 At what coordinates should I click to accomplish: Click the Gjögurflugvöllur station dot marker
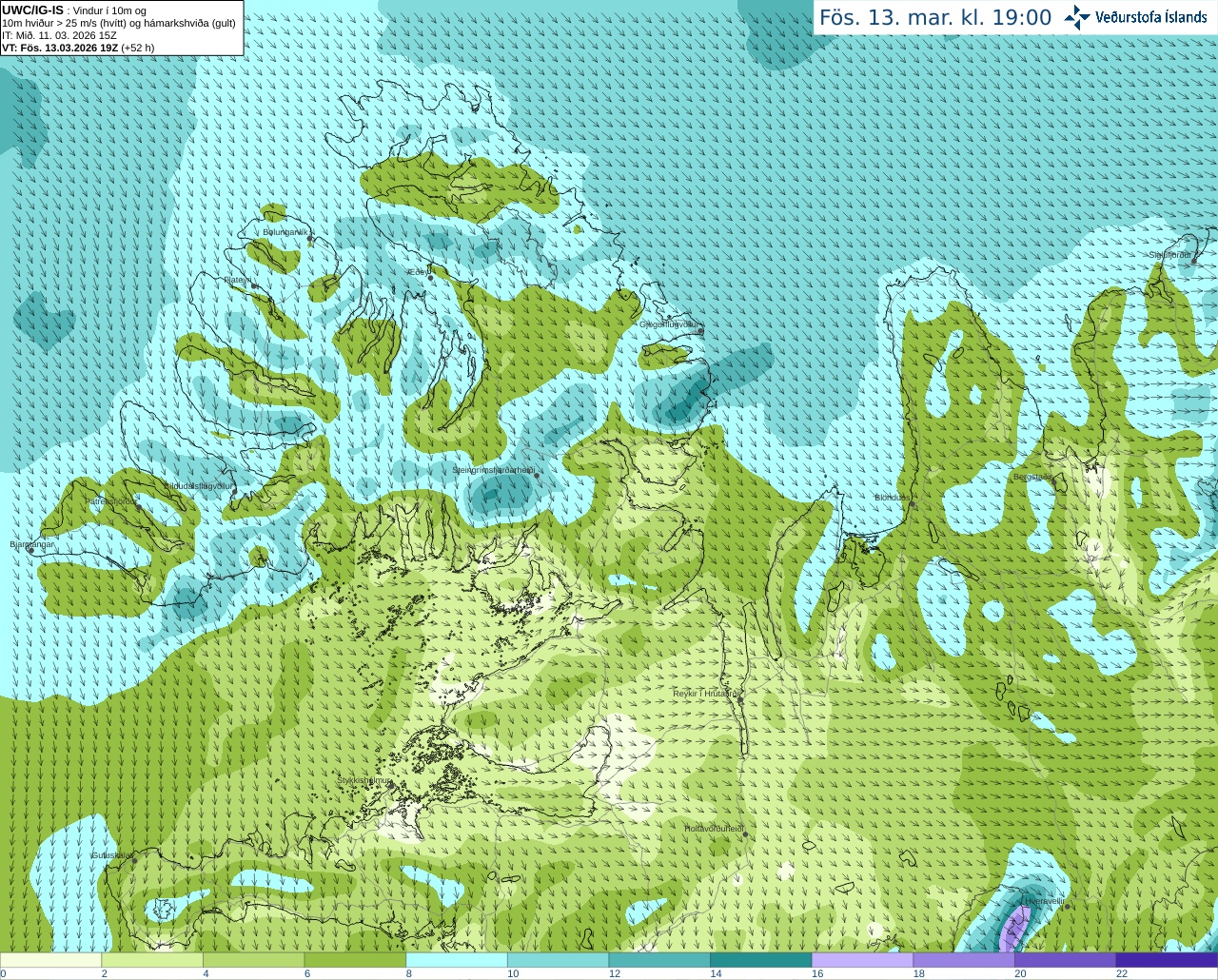pyautogui.click(x=700, y=330)
